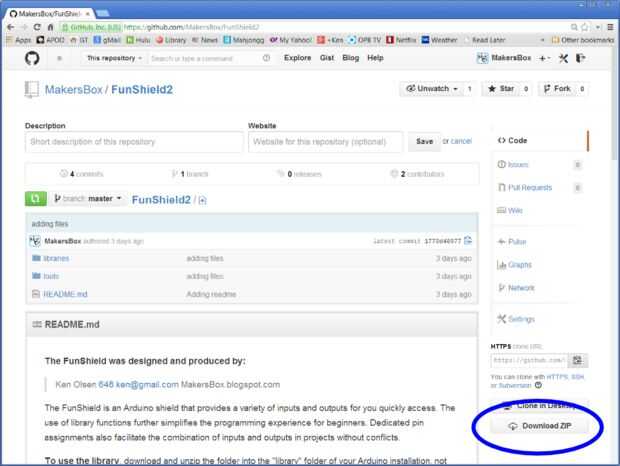Screen dimensions: 620x466
Task: Open the MakersBox owner link in title
Action: (x=74, y=90)
